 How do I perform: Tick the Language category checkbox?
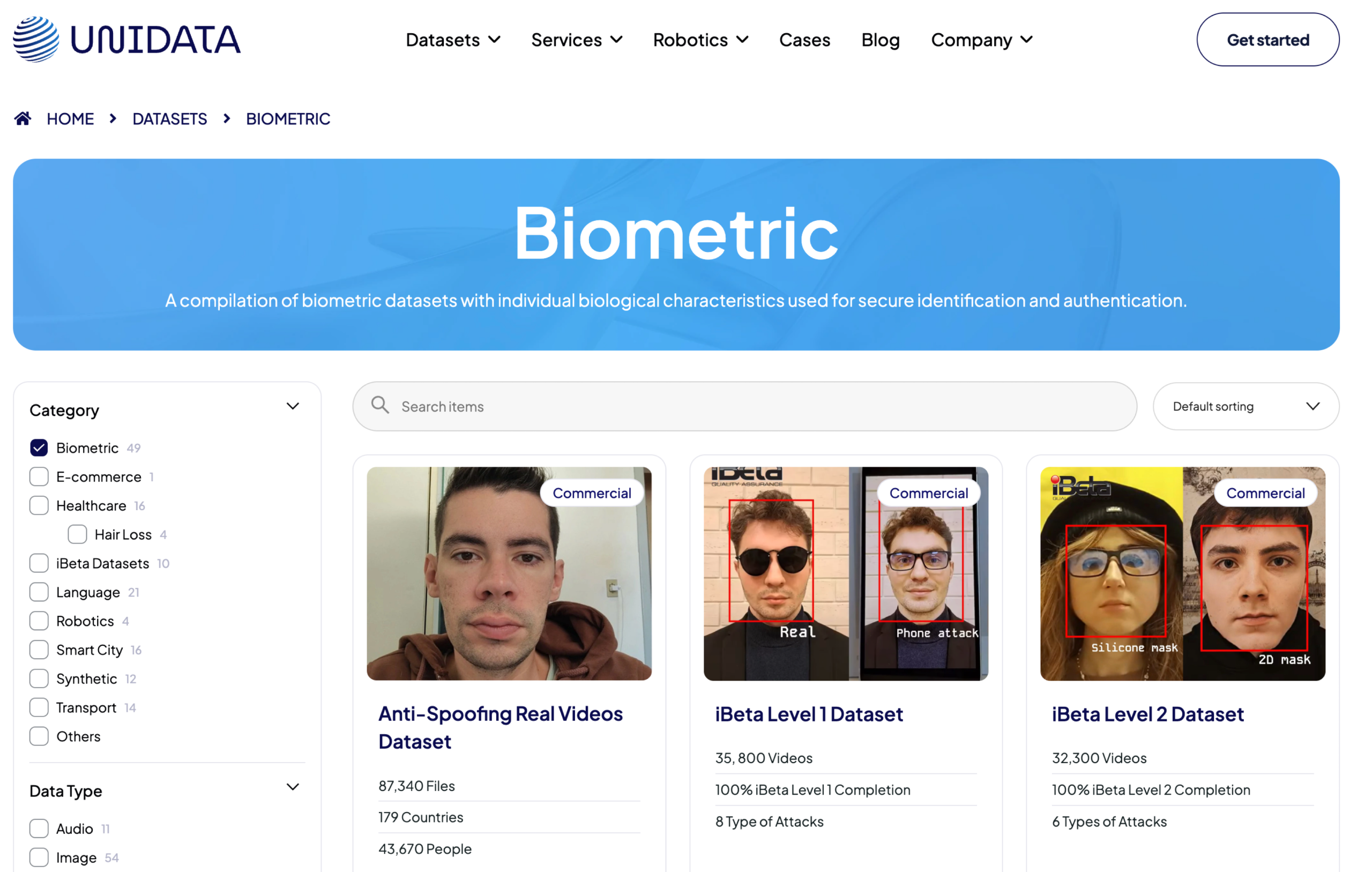39,592
